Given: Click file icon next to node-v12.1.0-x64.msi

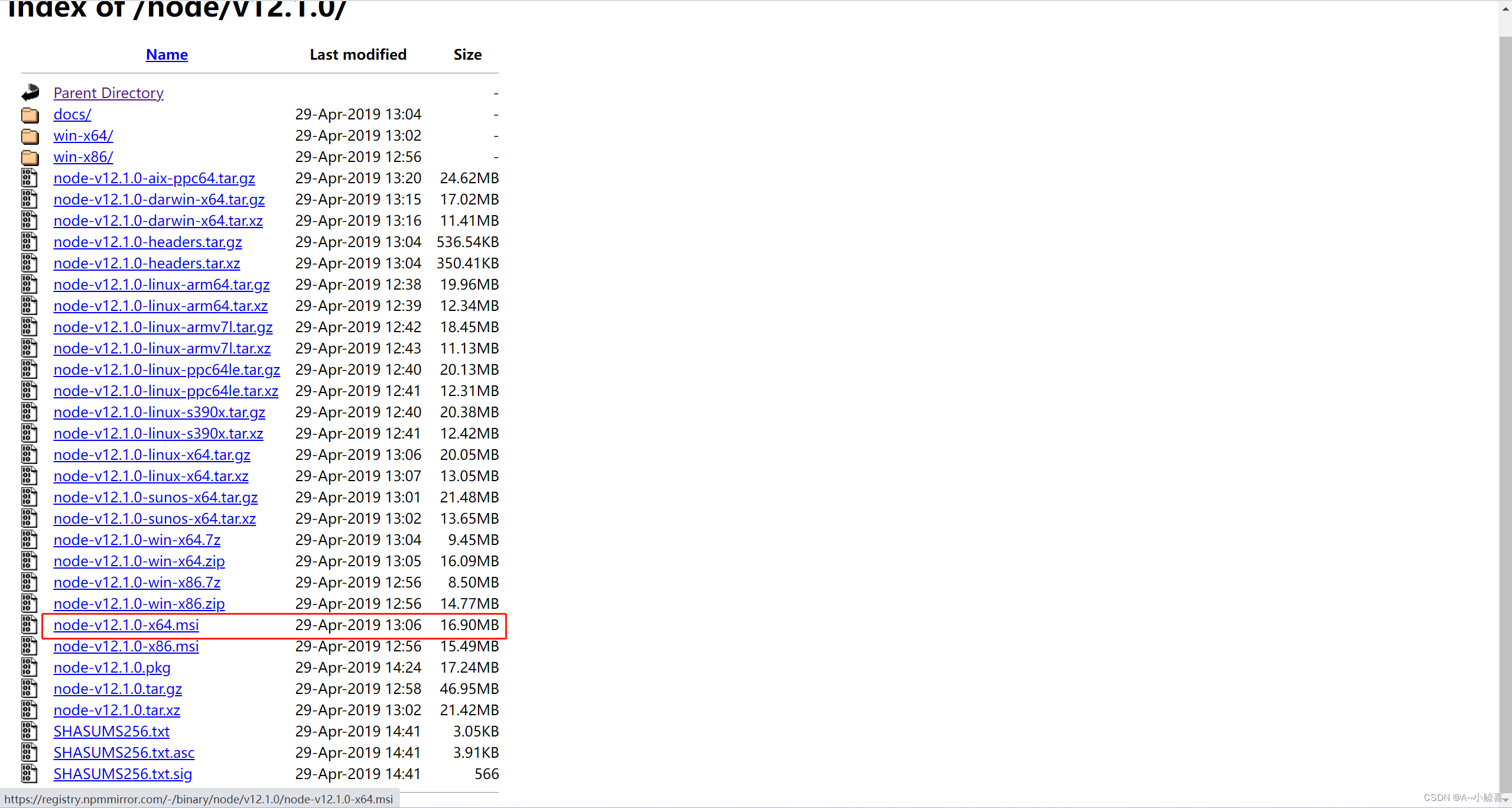Looking at the screenshot, I should [x=30, y=625].
